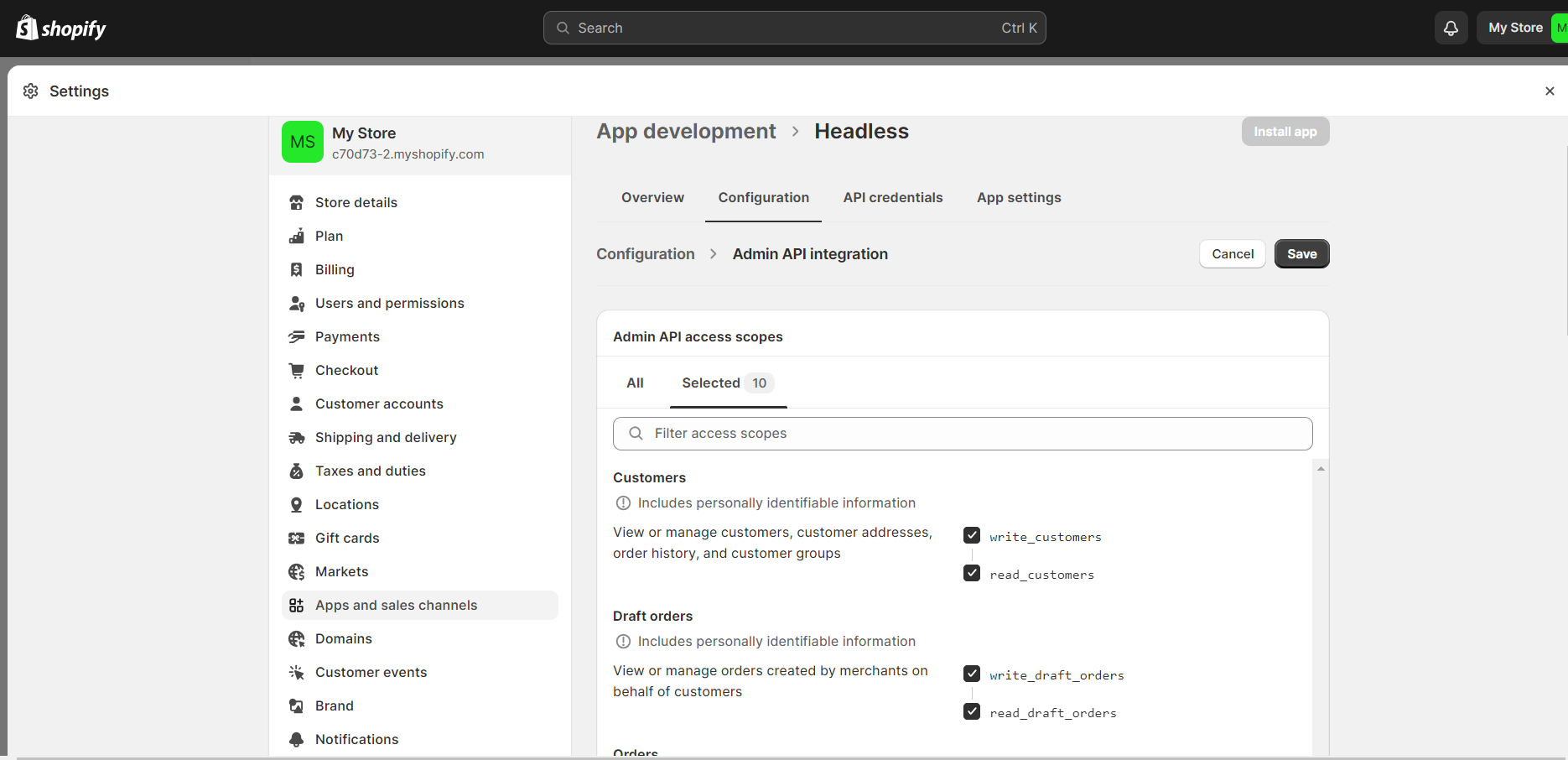Uncheck the write_customers scope
The height and width of the screenshot is (760, 1568).
972,535
